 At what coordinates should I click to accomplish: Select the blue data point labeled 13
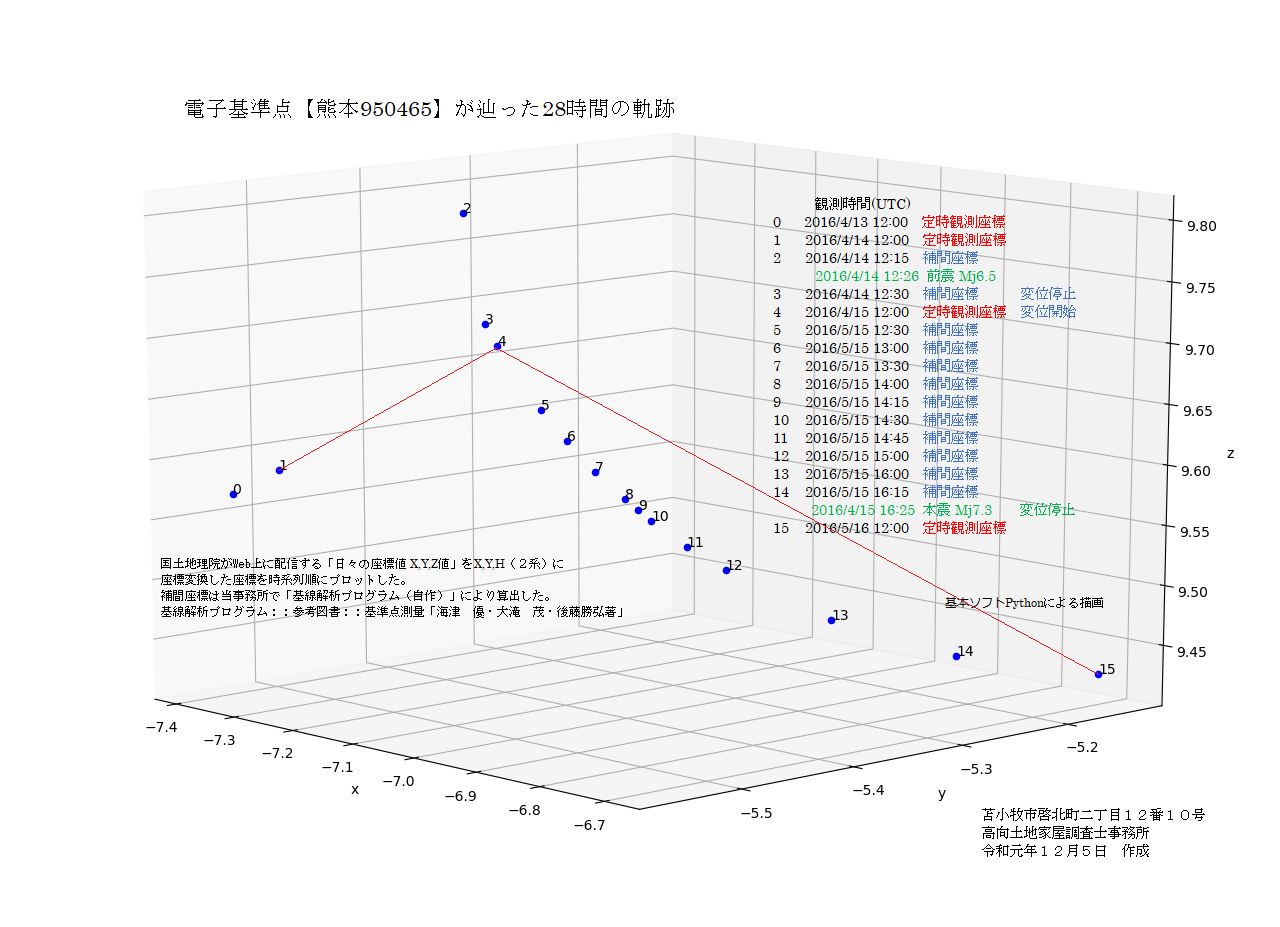[x=831, y=620]
